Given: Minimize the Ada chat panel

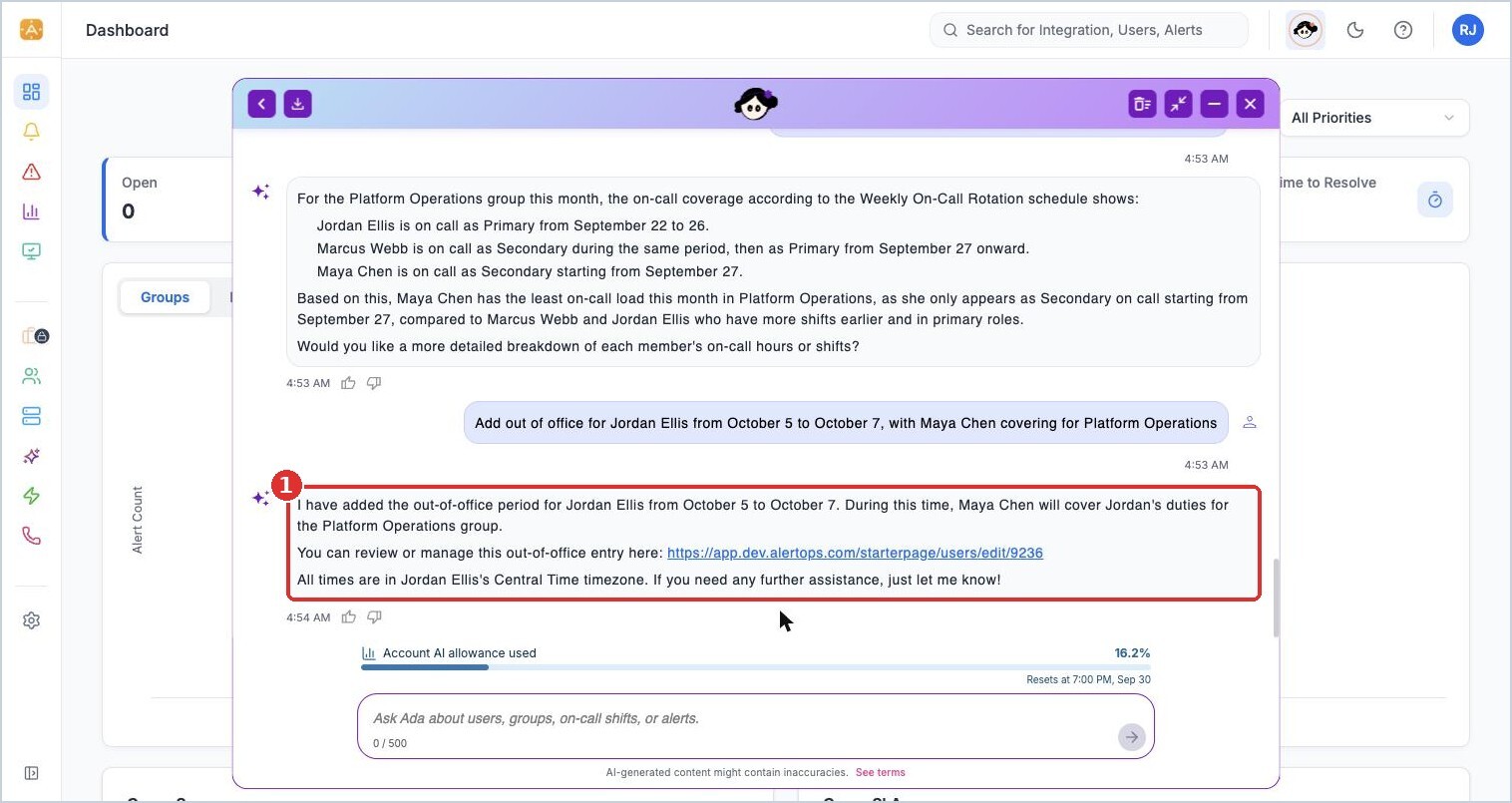Looking at the screenshot, I should 1214,104.
